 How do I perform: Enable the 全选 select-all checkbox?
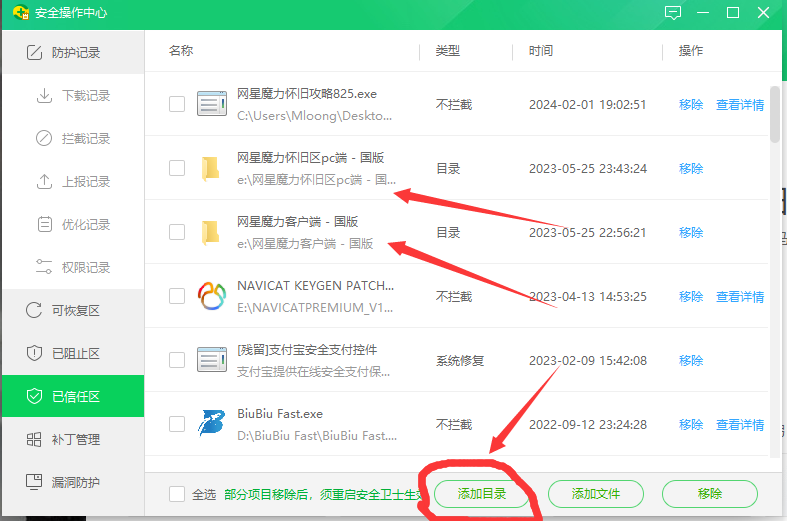pyautogui.click(x=177, y=494)
